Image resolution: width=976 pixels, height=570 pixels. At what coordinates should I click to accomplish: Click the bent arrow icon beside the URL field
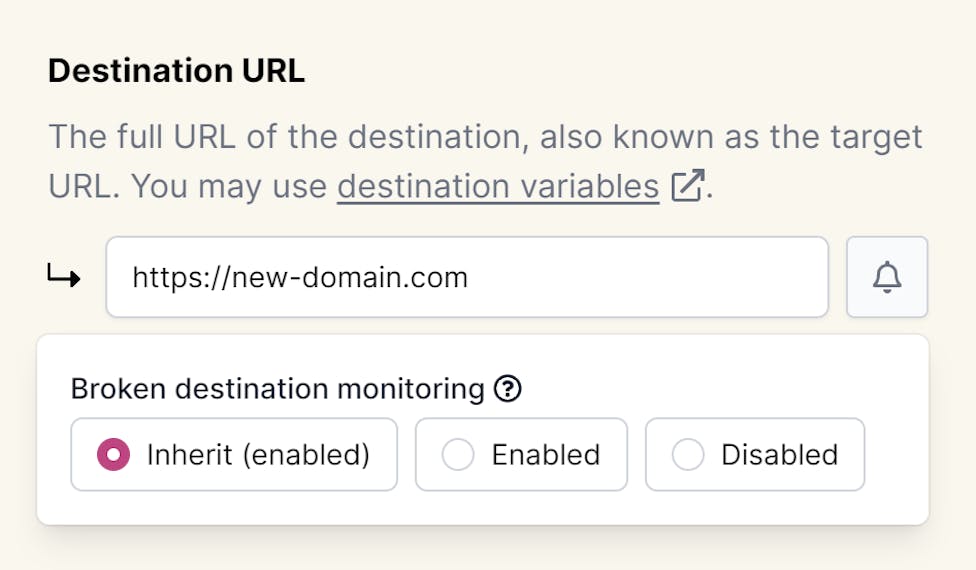coord(64,277)
